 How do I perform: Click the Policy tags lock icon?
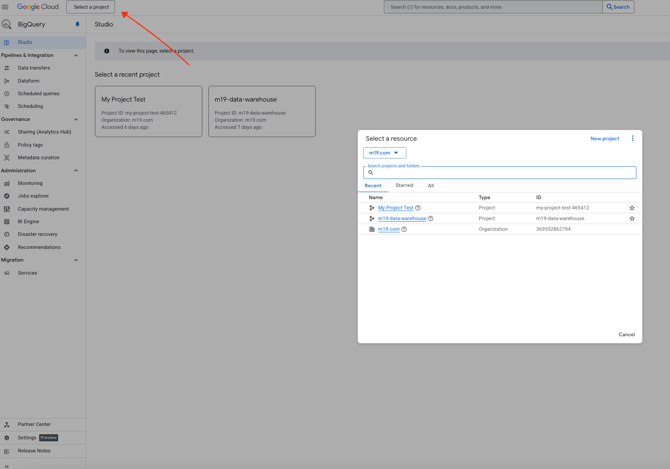click(6, 145)
